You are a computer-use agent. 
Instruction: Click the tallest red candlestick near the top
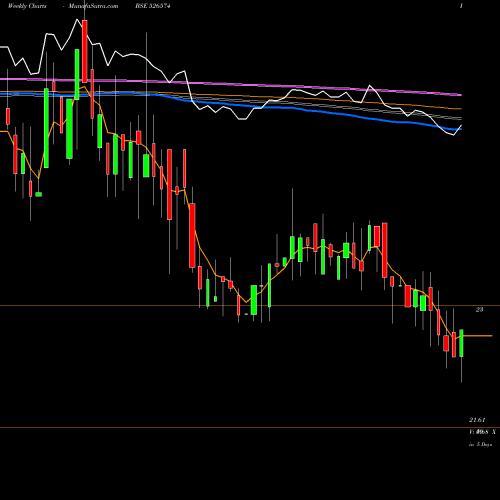tap(85, 51)
